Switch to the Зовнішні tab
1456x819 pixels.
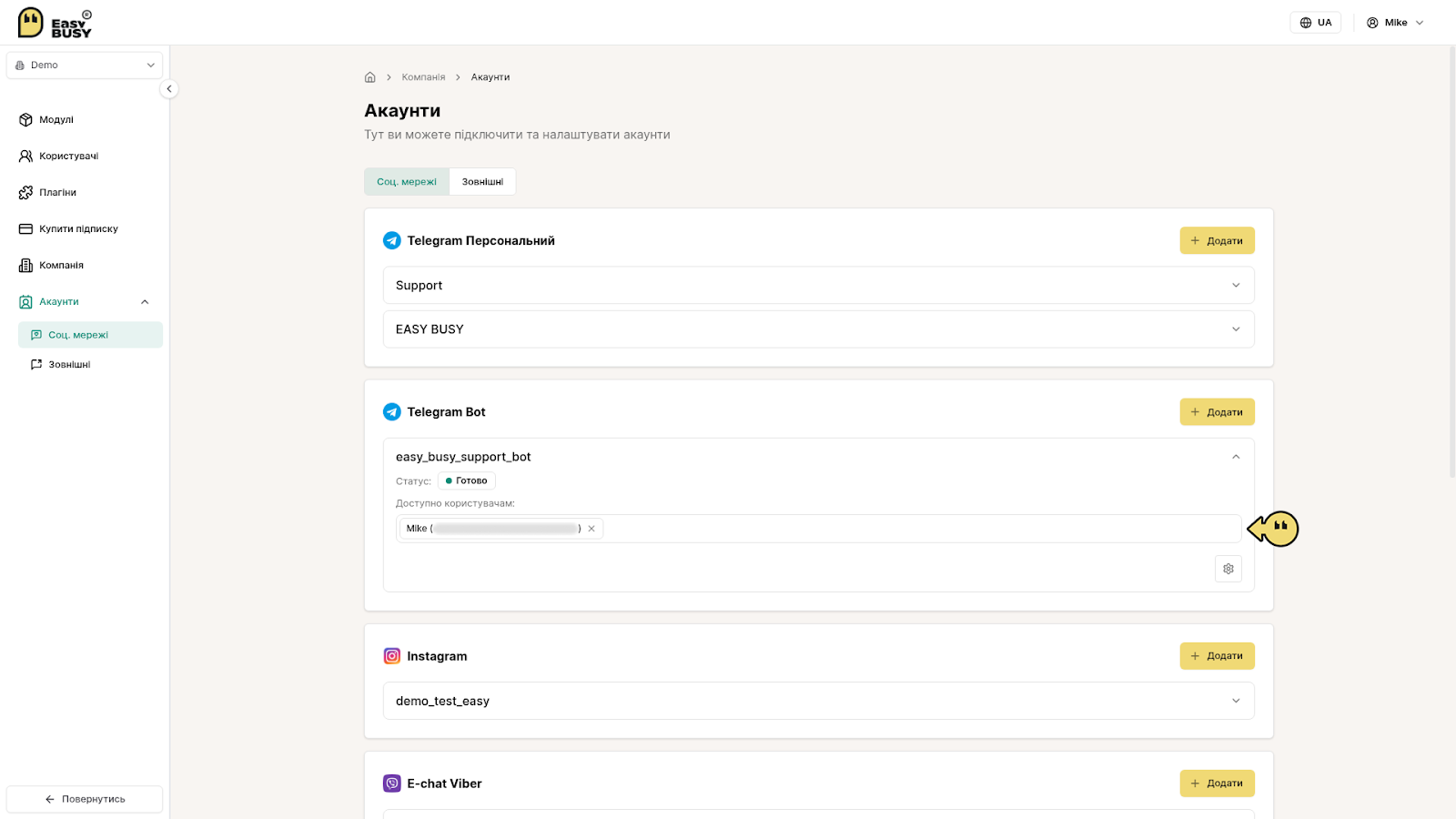tap(482, 181)
